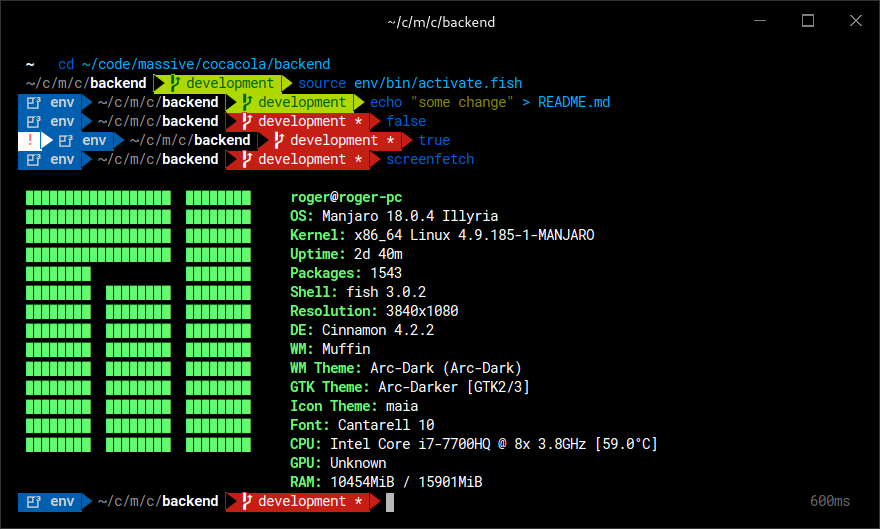Click the WM Theme: Arc-Dark line

click(x=406, y=369)
